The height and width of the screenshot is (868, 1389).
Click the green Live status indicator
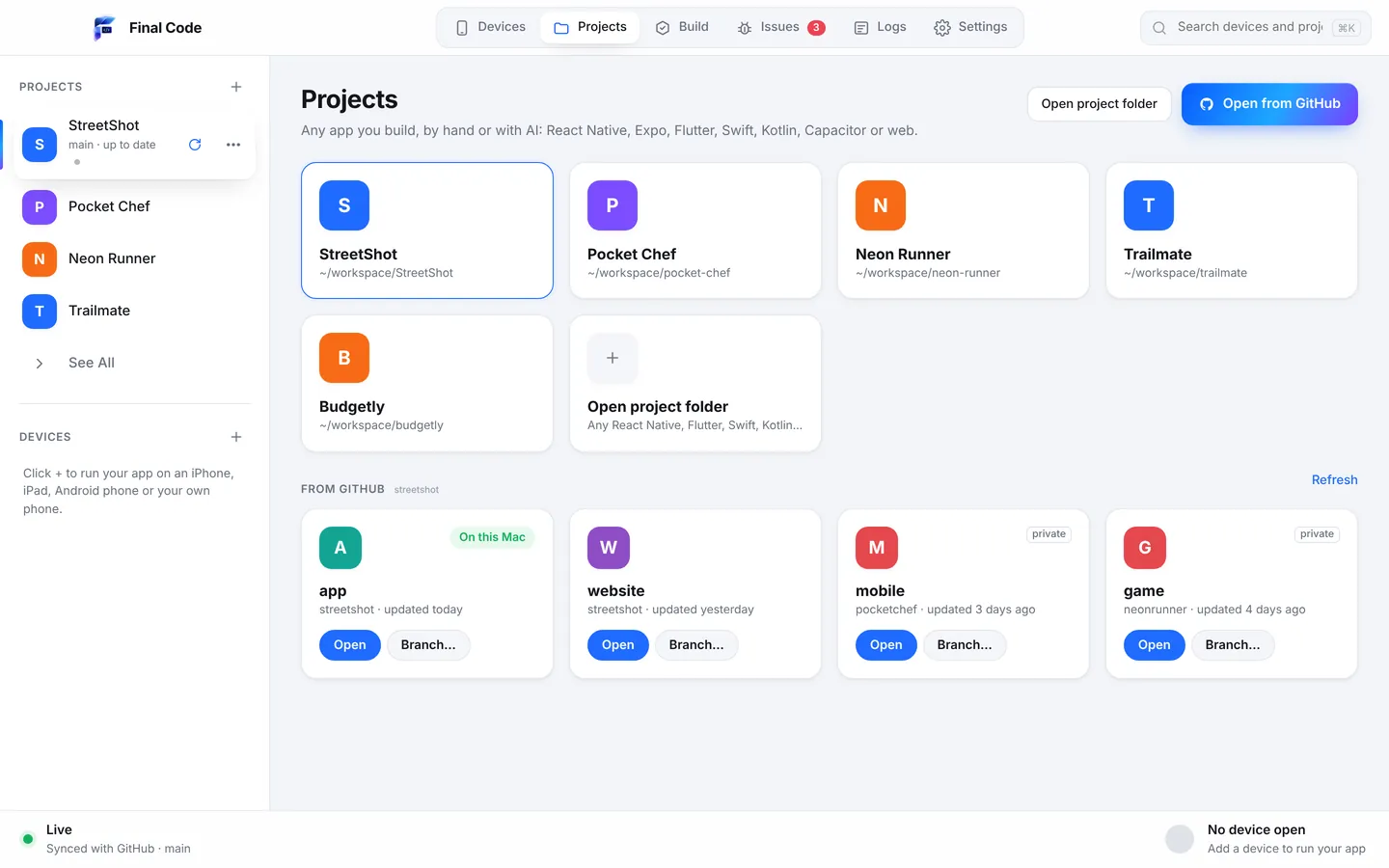28,839
